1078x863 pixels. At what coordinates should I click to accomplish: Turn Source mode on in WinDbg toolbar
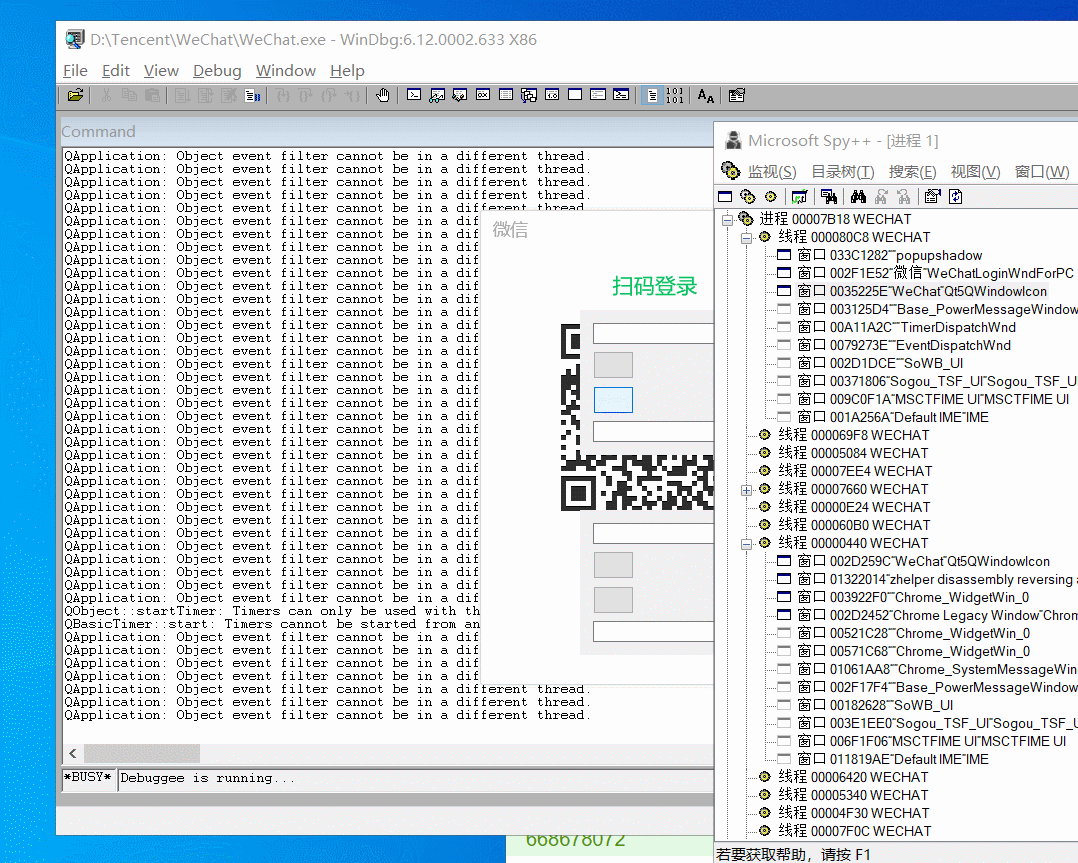(x=652, y=96)
